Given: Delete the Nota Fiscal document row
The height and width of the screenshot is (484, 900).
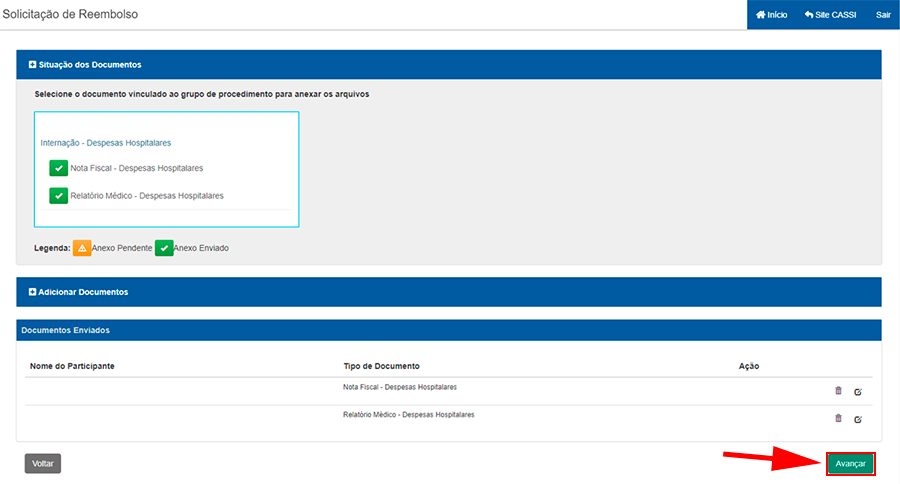Looking at the screenshot, I should tap(838, 391).
